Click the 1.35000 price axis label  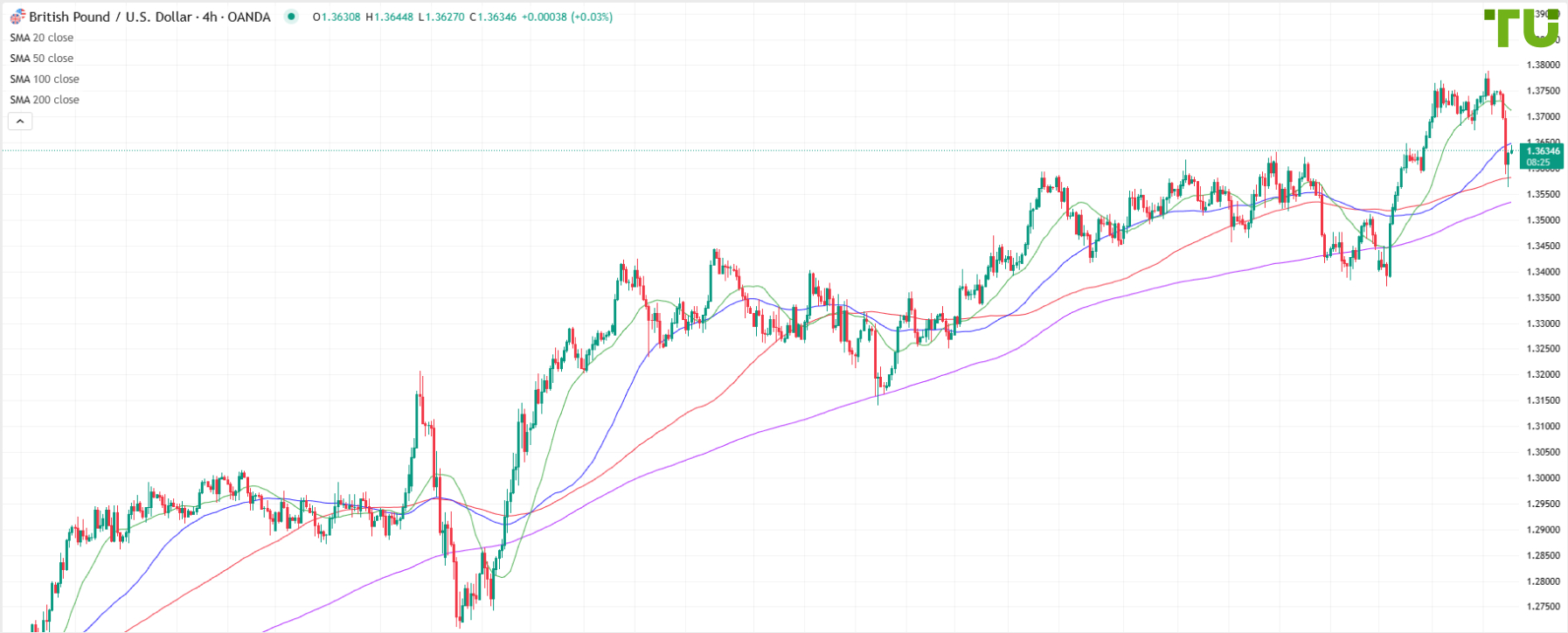[1544, 220]
